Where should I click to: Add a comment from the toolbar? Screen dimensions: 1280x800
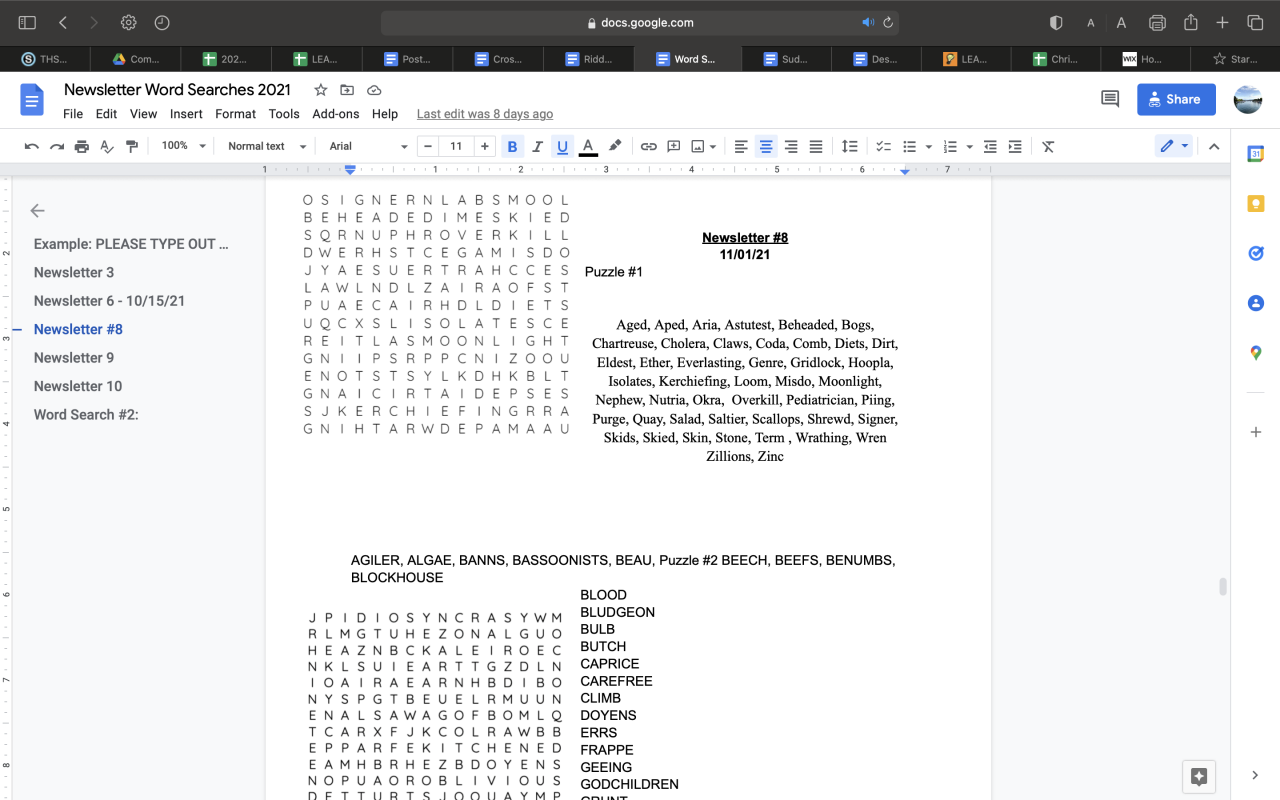click(674, 146)
